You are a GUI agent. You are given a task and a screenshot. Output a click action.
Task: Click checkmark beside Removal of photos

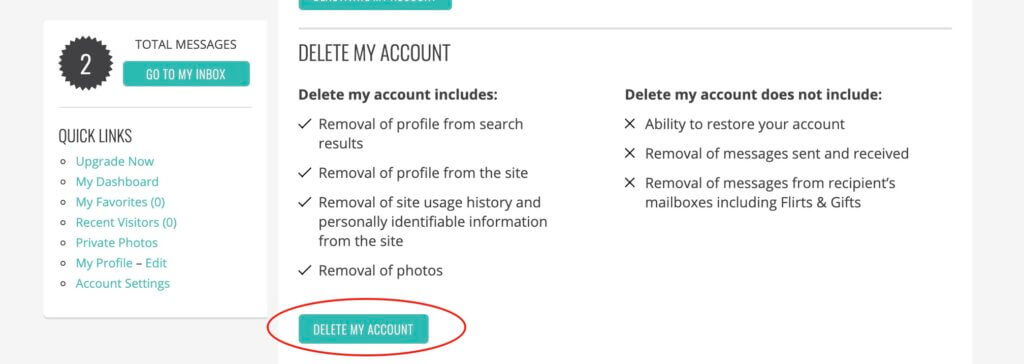click(304, 271)
